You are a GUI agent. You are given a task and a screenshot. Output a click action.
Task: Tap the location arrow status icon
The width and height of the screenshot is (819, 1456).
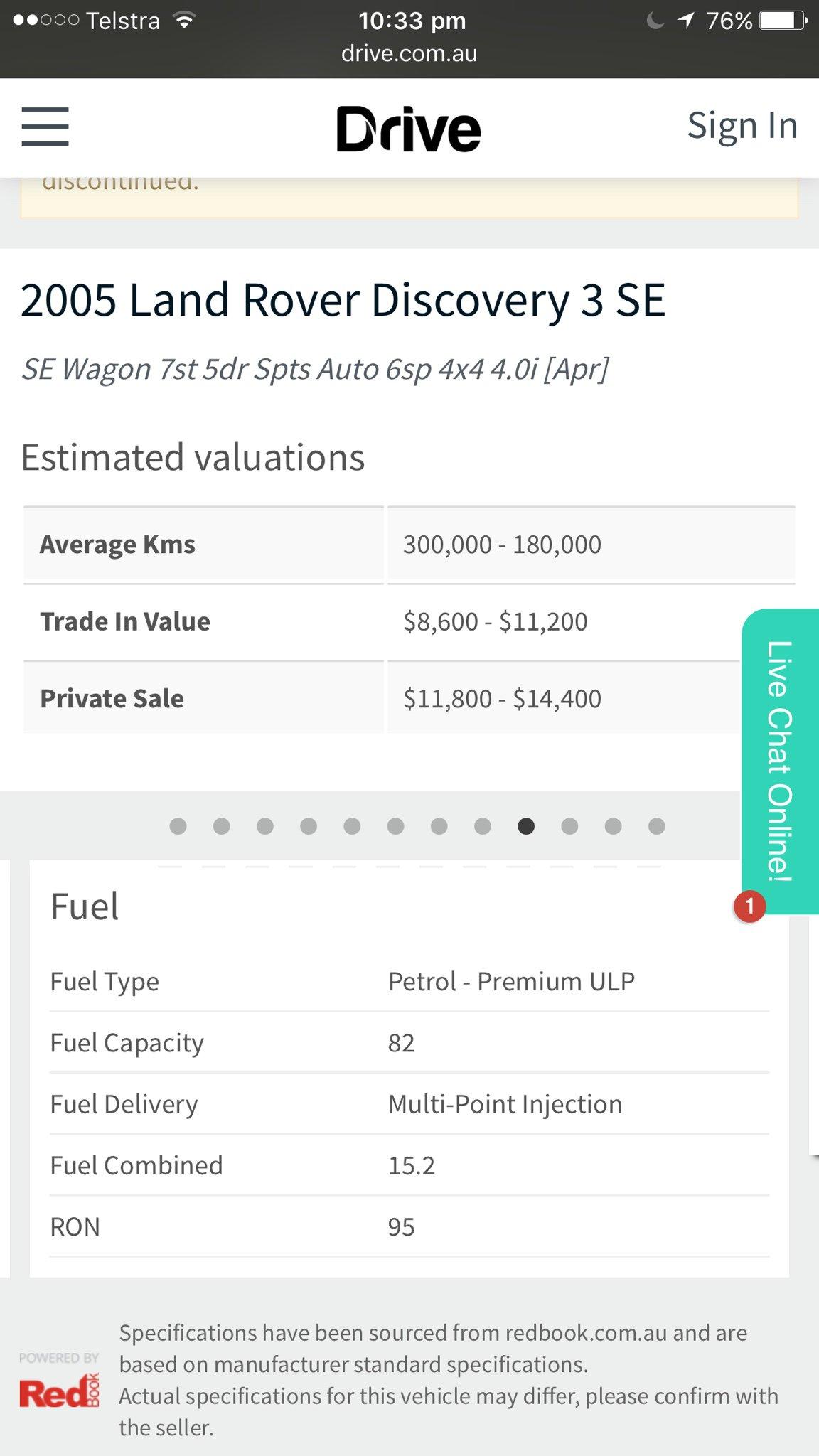pos(685,21)
